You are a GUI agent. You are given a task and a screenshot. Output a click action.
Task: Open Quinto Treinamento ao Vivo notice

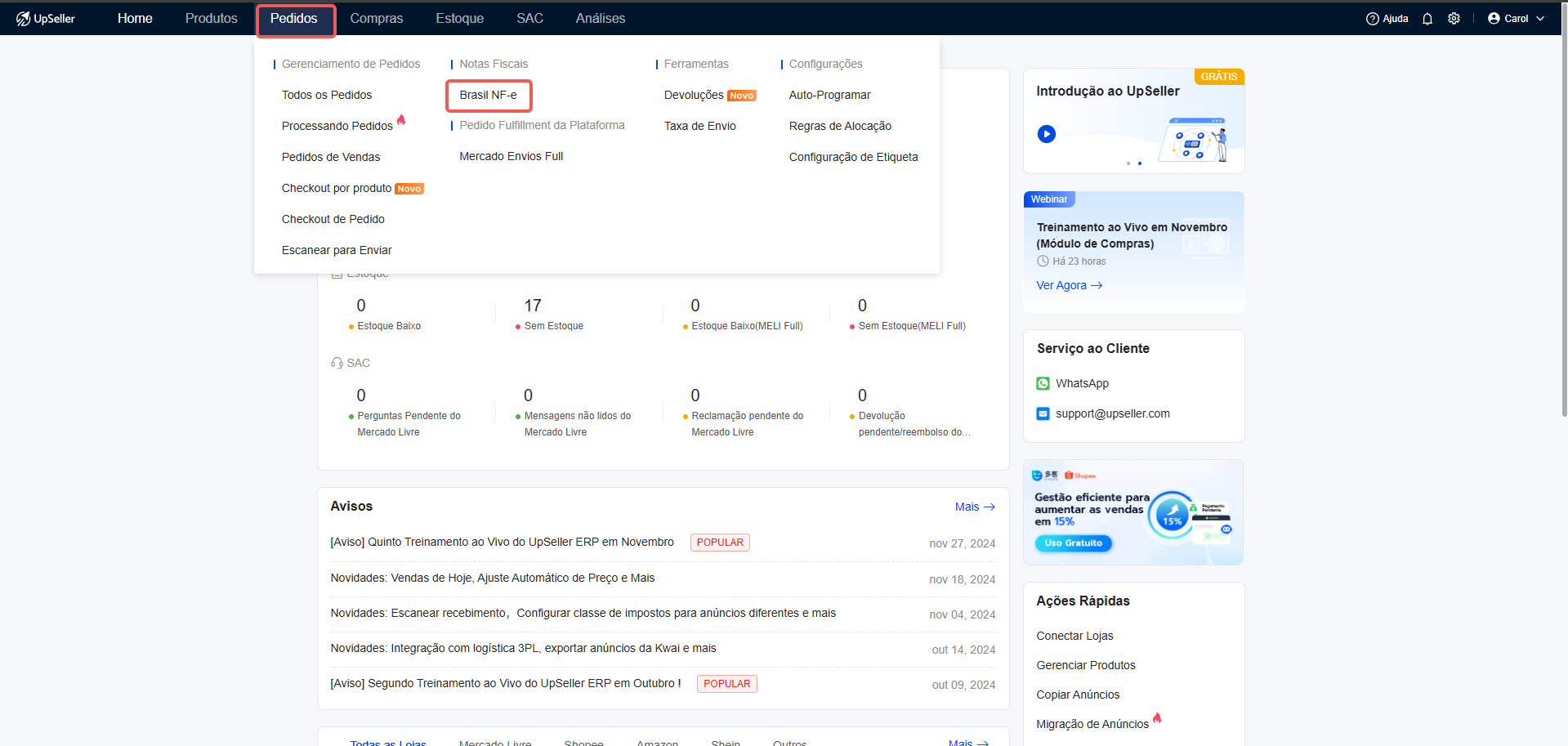pyautogui.click(x=502, y=542)
